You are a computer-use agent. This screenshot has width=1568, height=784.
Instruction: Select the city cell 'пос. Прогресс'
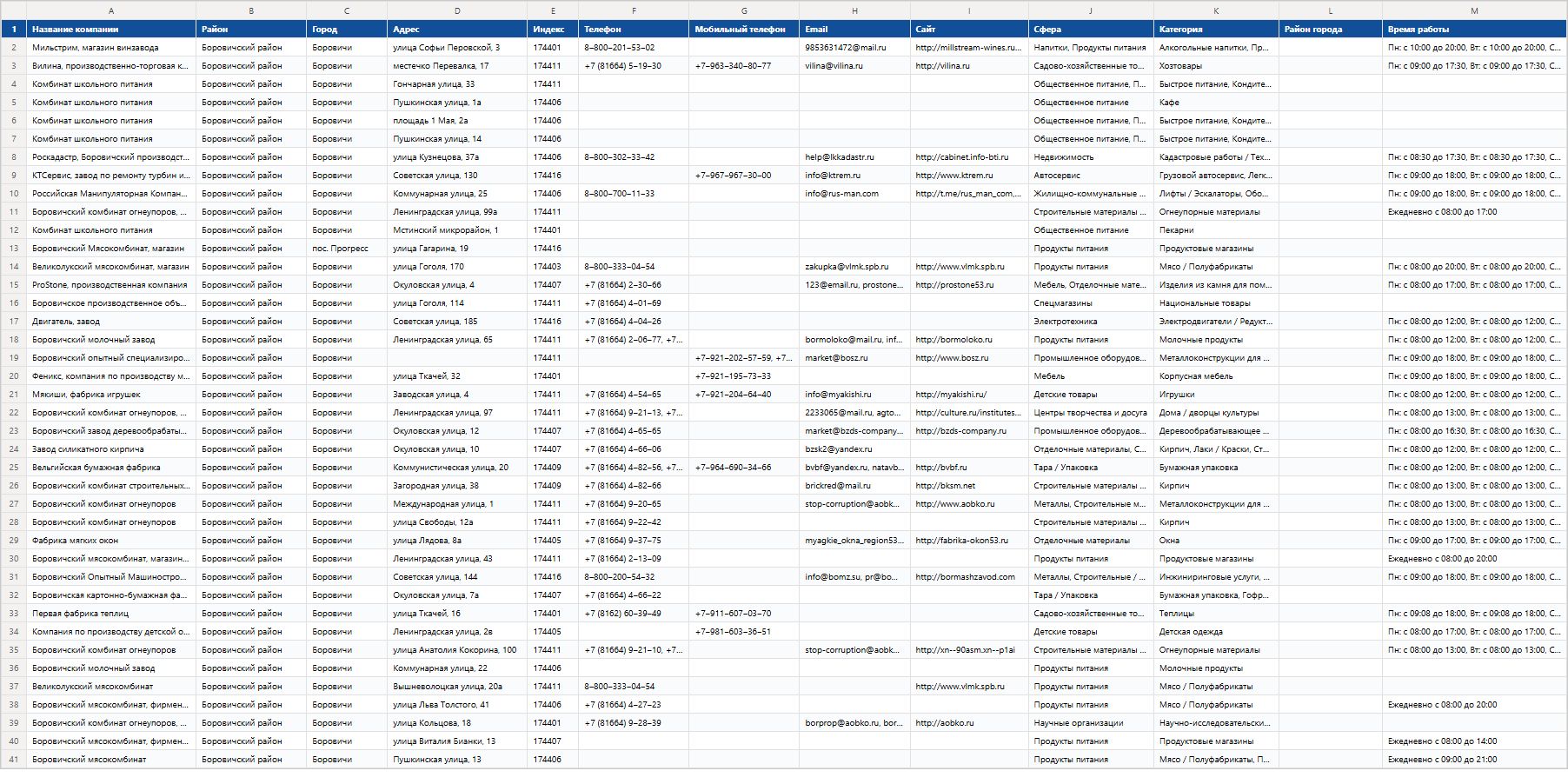tap(347, 249)
